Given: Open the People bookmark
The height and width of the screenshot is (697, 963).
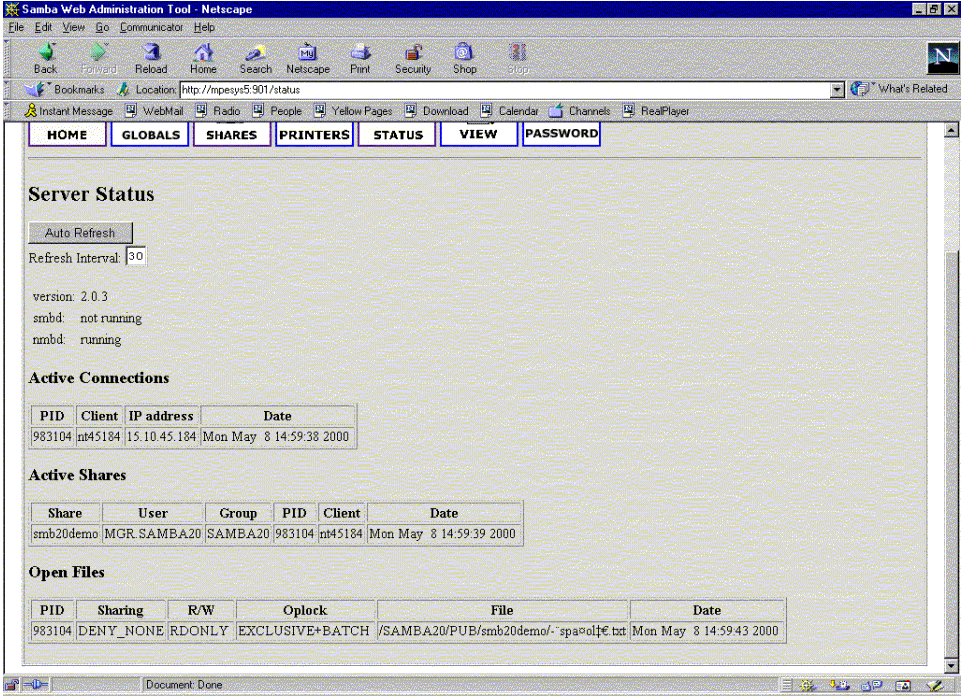Looking at the screenshot, I should (278, 111).
